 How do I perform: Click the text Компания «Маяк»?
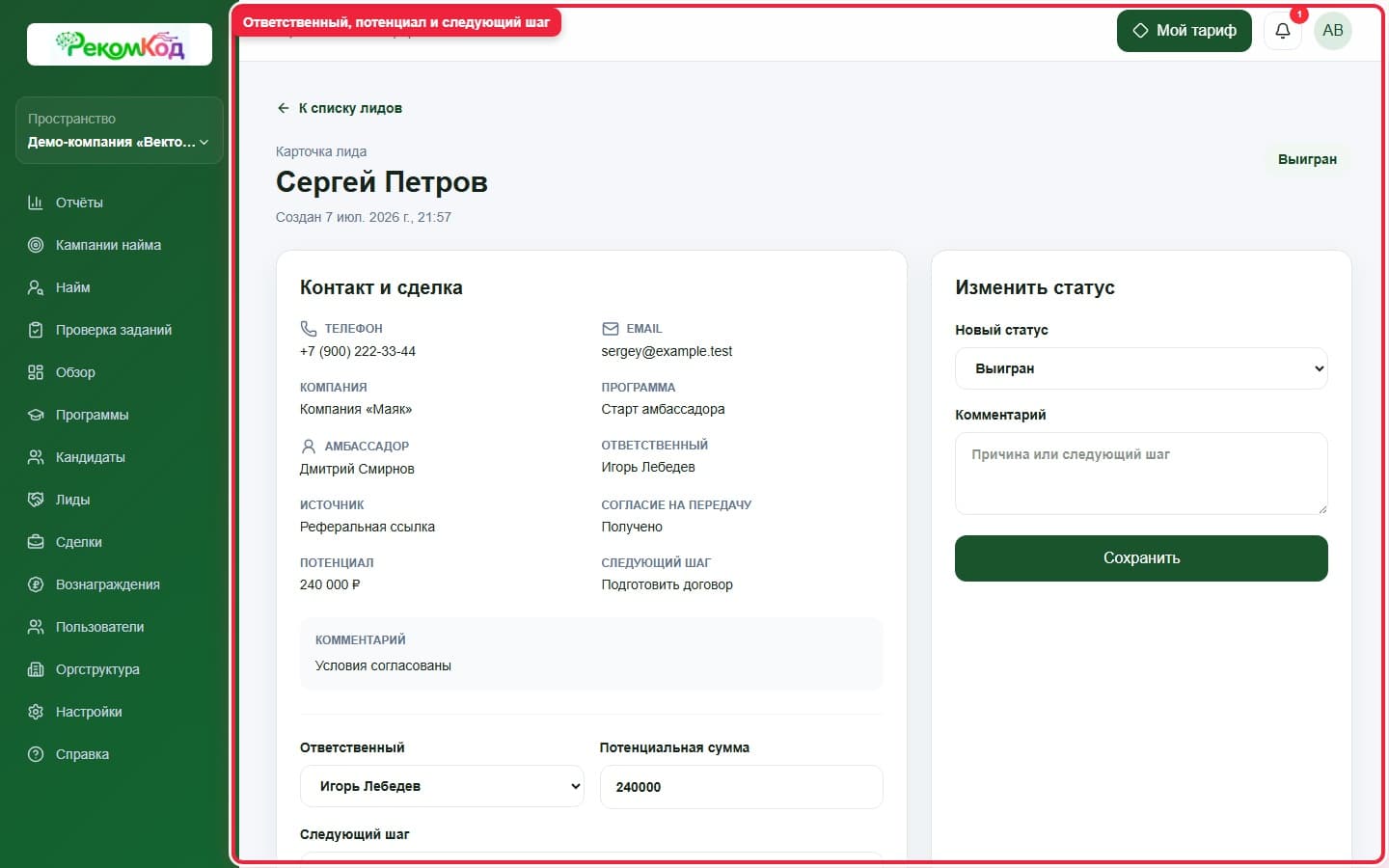[x=356, y=409]
